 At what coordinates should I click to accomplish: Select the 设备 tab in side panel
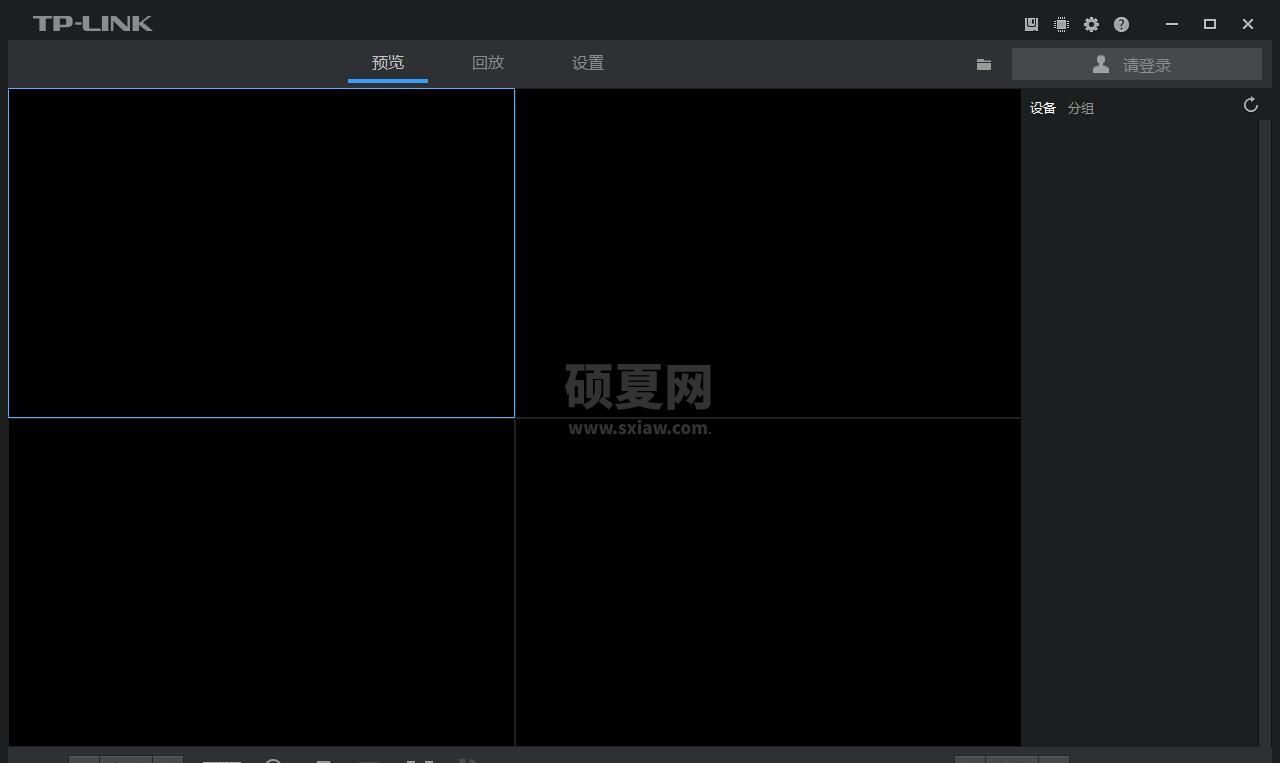1043,108
